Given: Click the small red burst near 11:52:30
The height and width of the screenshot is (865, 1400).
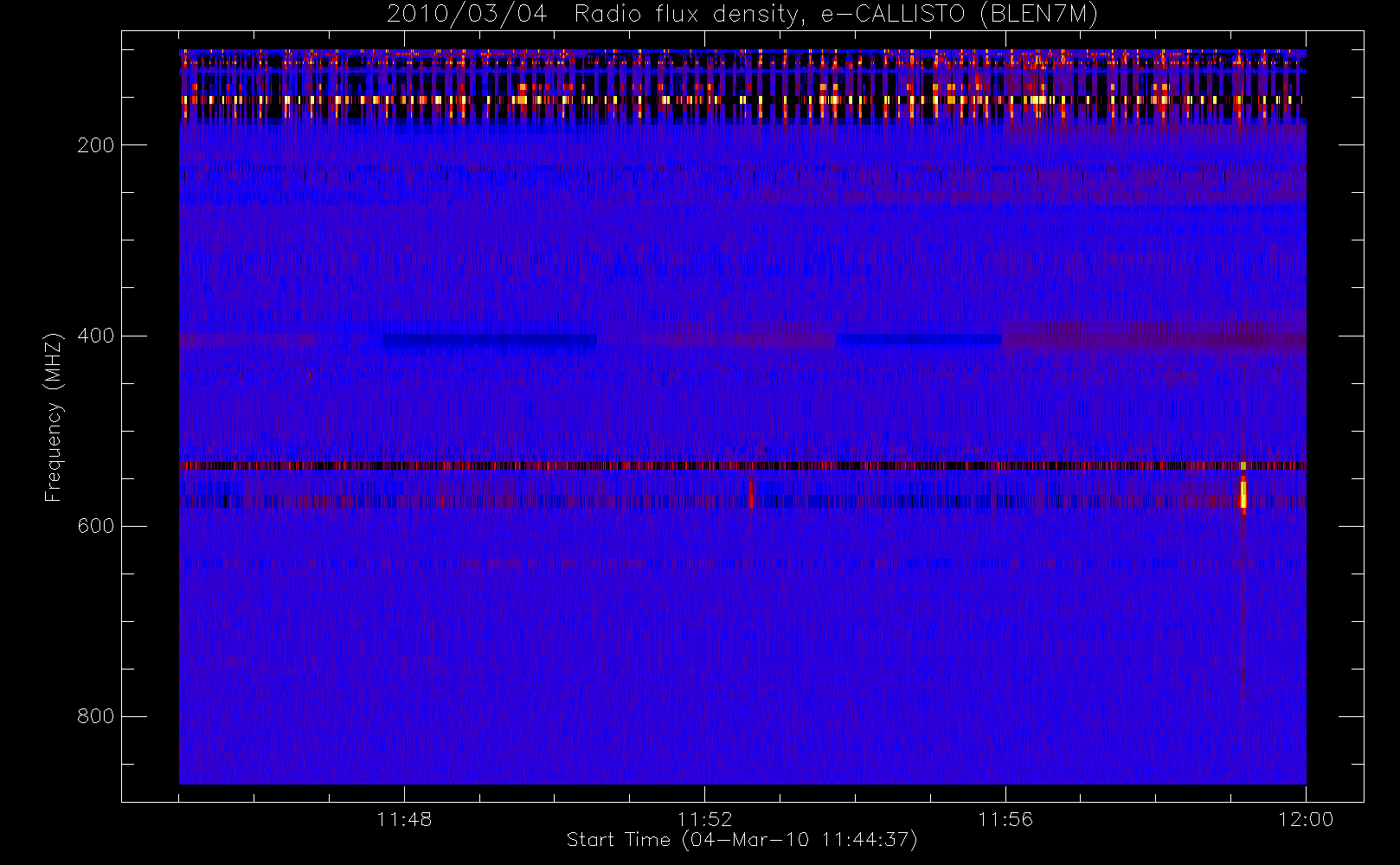Looking at the screenshot, I should [751, 494].
